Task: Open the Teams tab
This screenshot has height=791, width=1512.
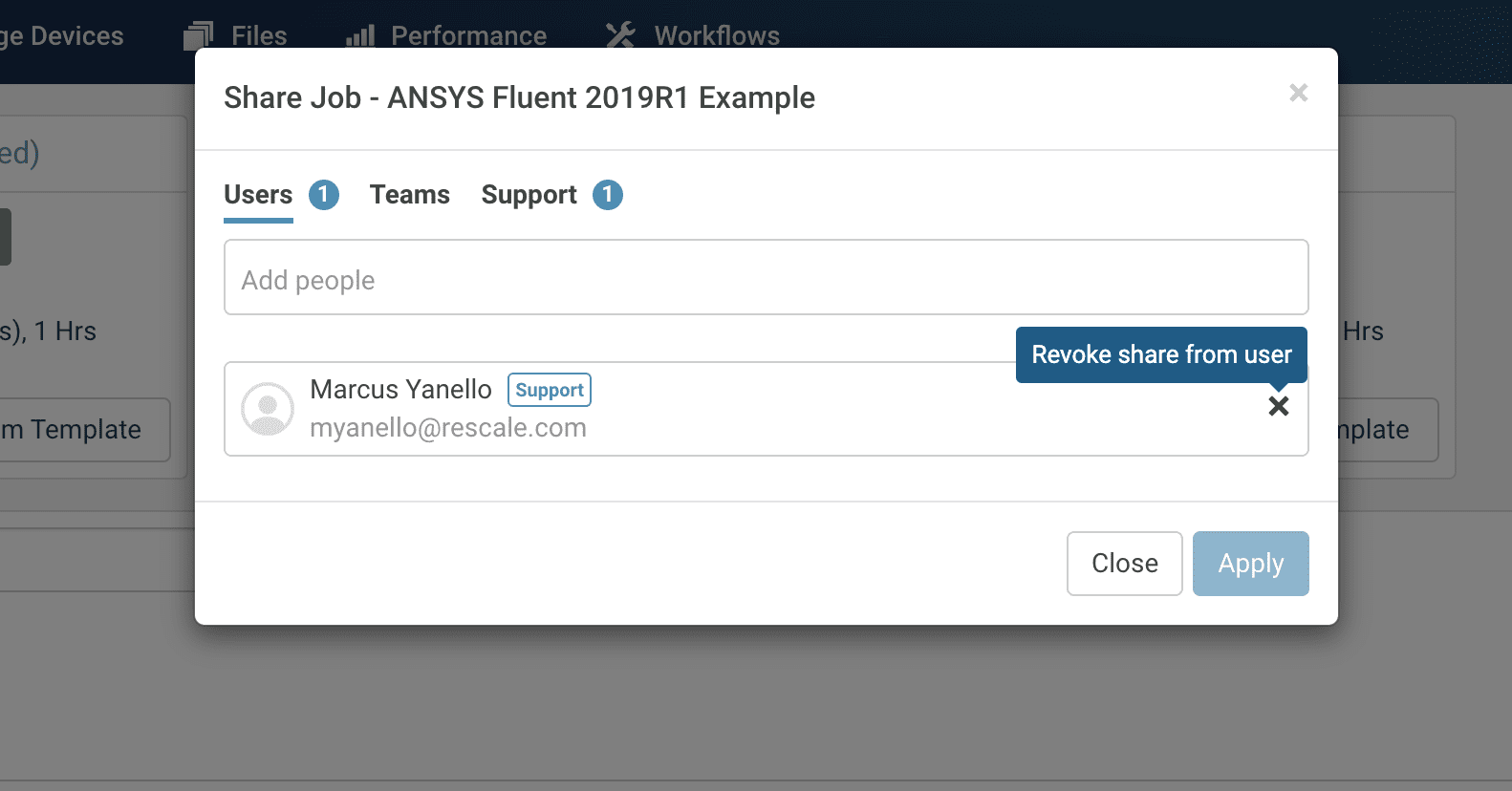Action: [x=409, y=195]
